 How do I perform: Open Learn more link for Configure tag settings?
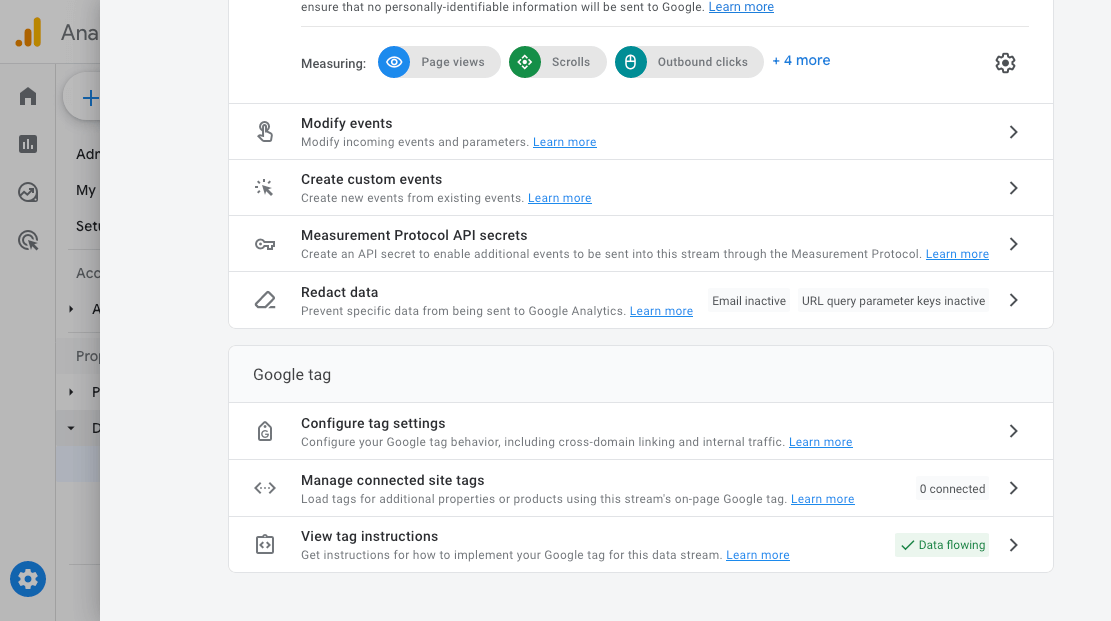click(820, 442)
